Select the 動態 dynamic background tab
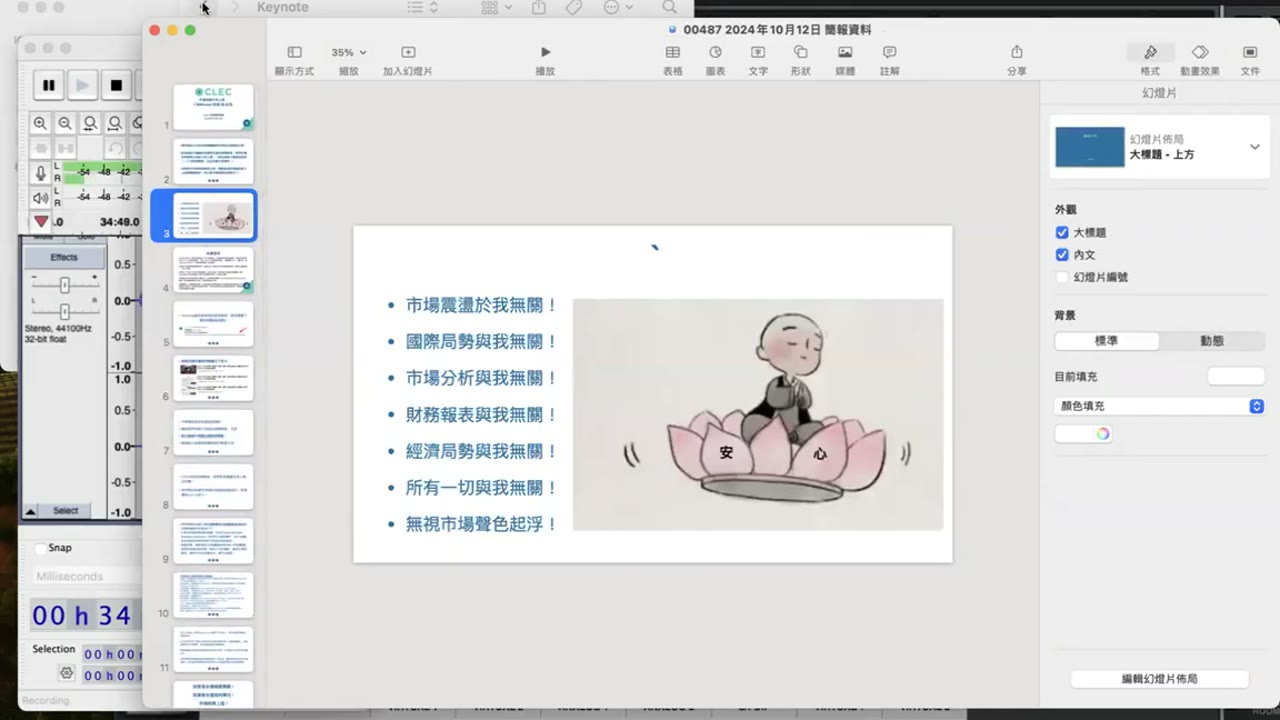 (1212, 341)
